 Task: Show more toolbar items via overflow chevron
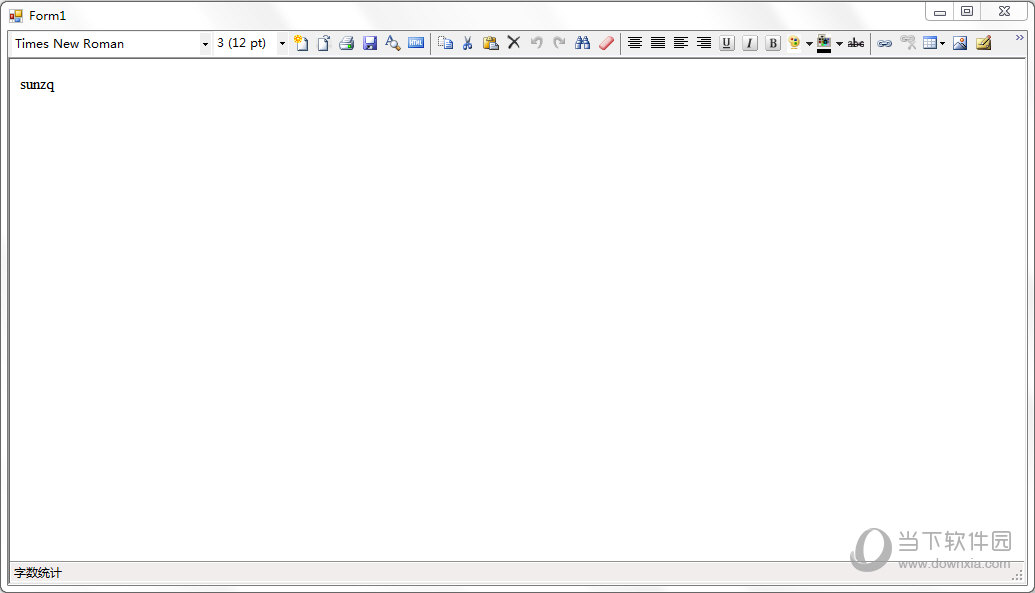tap(1020, 38)
